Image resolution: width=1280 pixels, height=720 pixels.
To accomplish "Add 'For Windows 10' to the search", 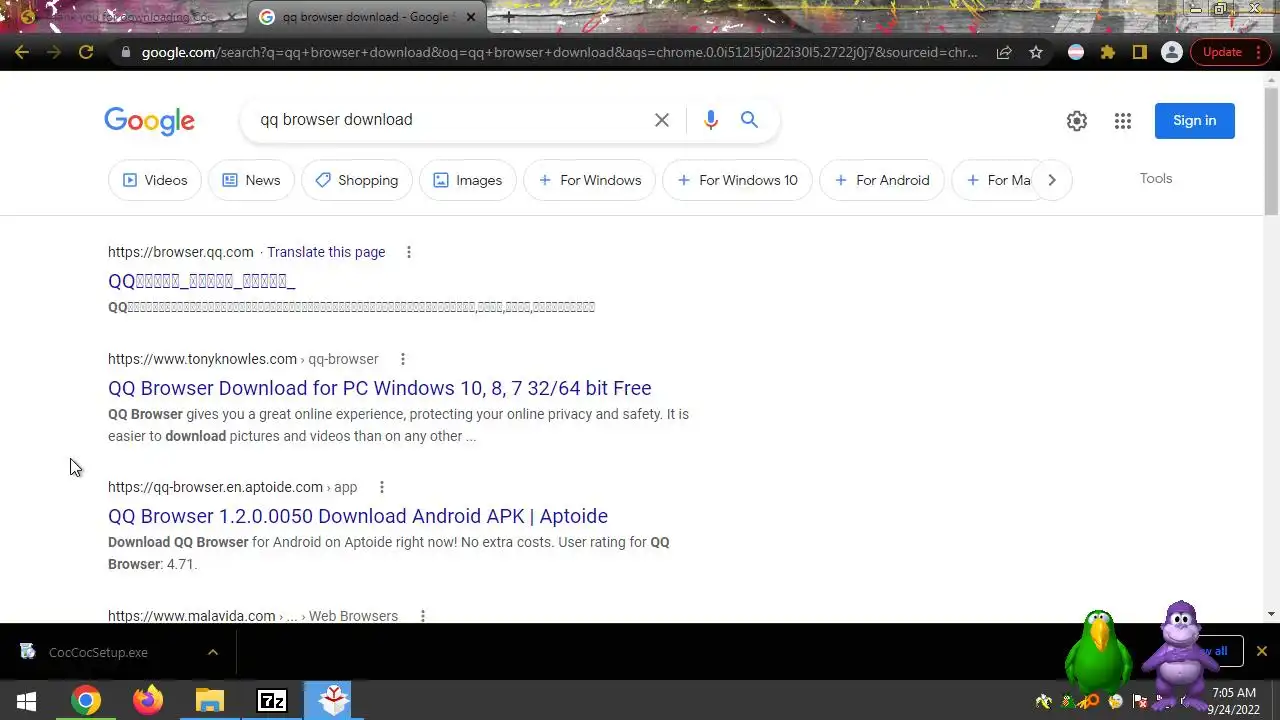I will pyautogui.click(x=737, y=180).
